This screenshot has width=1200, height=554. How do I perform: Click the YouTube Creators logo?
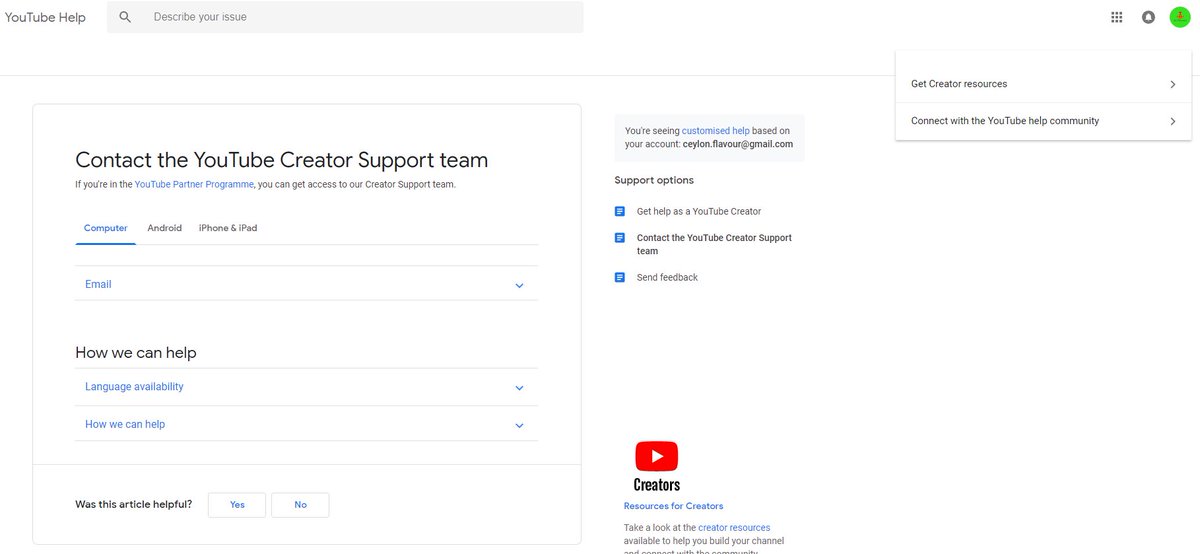(x=657, y=467)
